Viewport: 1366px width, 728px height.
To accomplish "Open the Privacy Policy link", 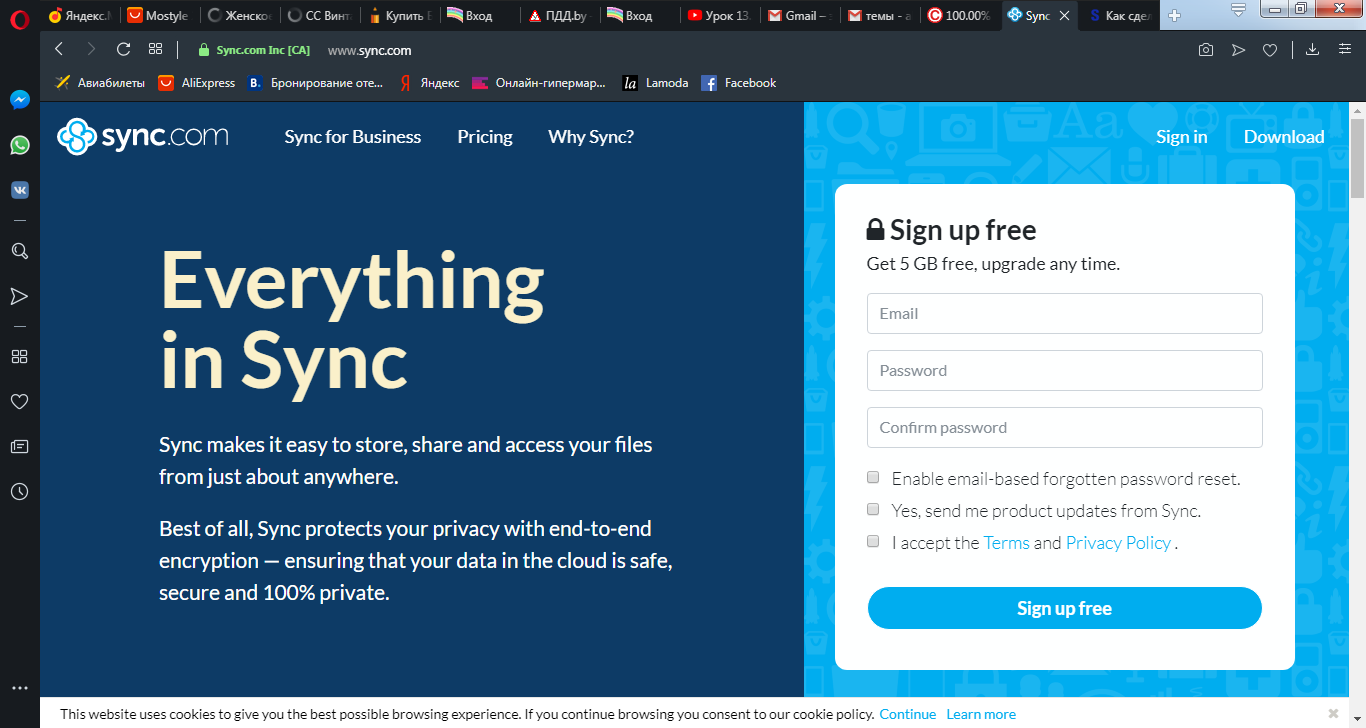I will tap(1118, 543).
